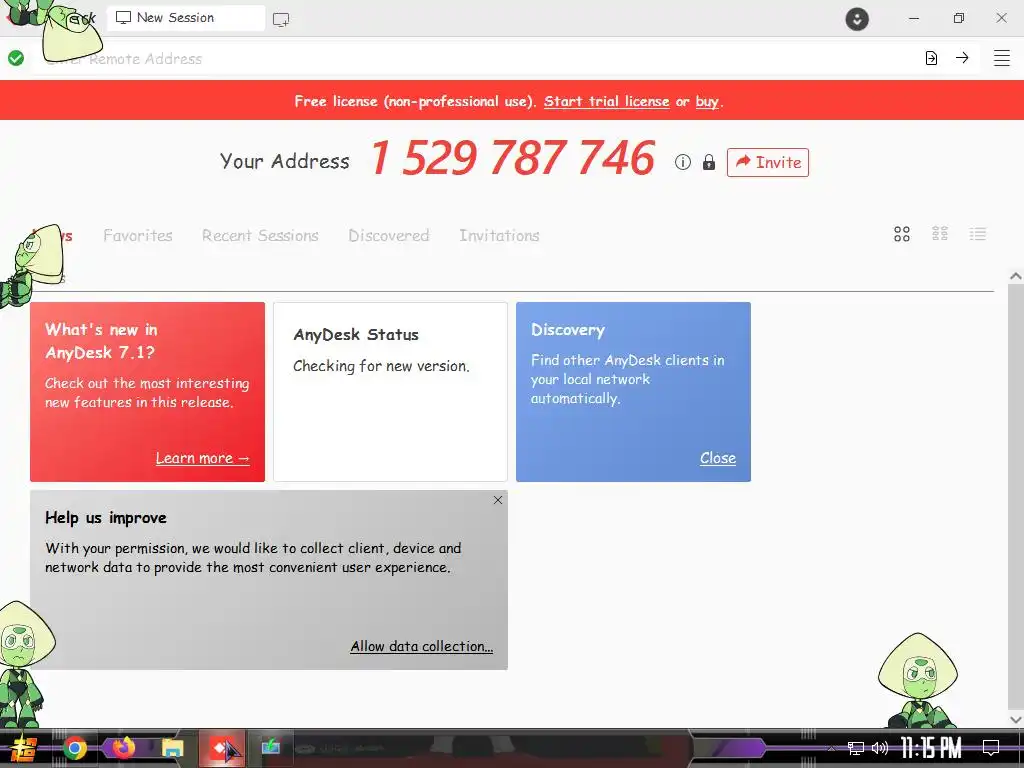Open the notification center icon

pyautogui.click(x=991, y=748)
